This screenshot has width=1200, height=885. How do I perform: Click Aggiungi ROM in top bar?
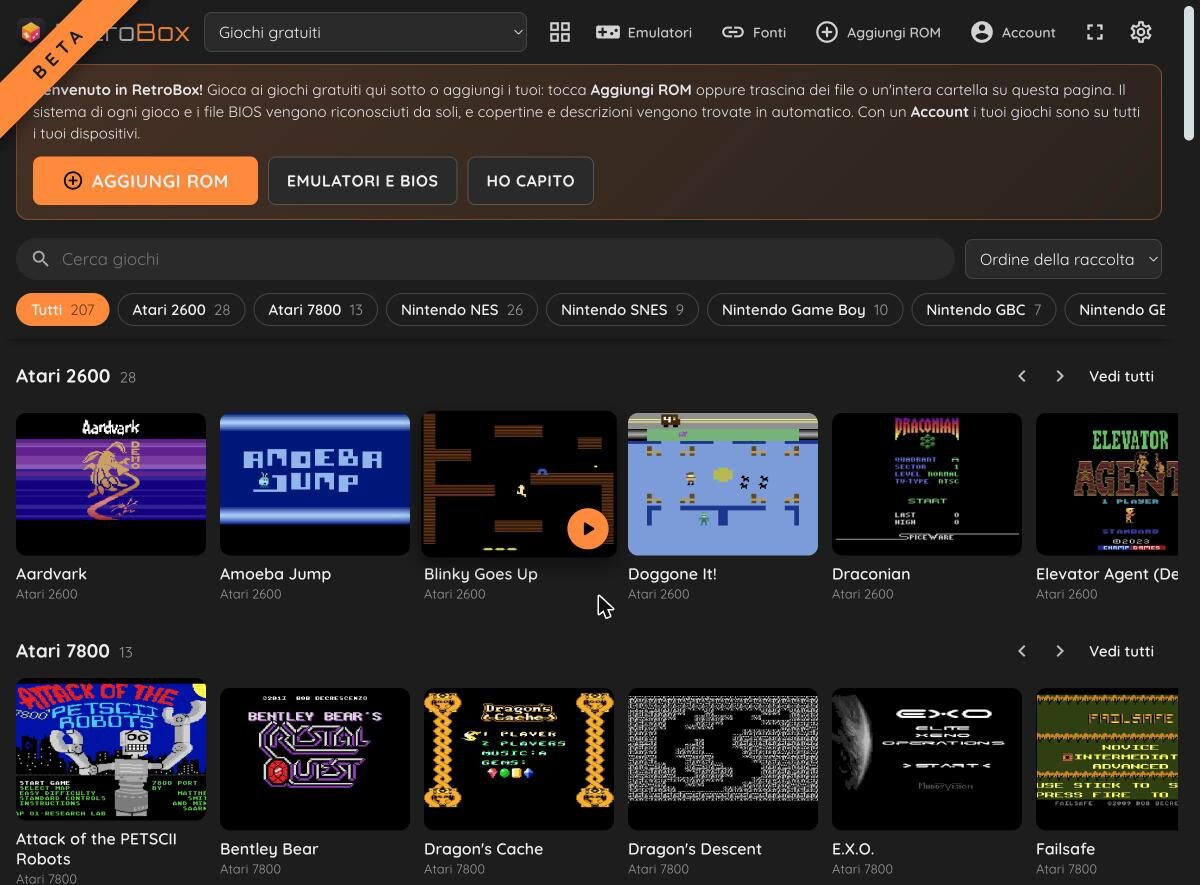tap(879, 32)
